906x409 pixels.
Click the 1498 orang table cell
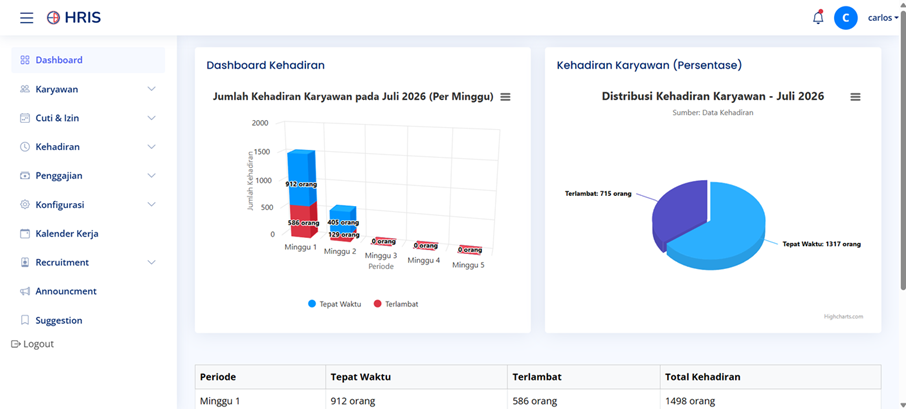771,400
